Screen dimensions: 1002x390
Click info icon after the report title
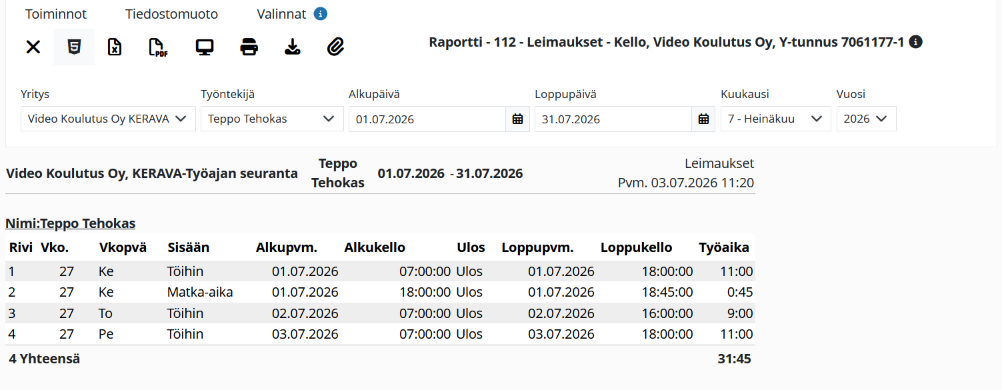pos(916,42)
